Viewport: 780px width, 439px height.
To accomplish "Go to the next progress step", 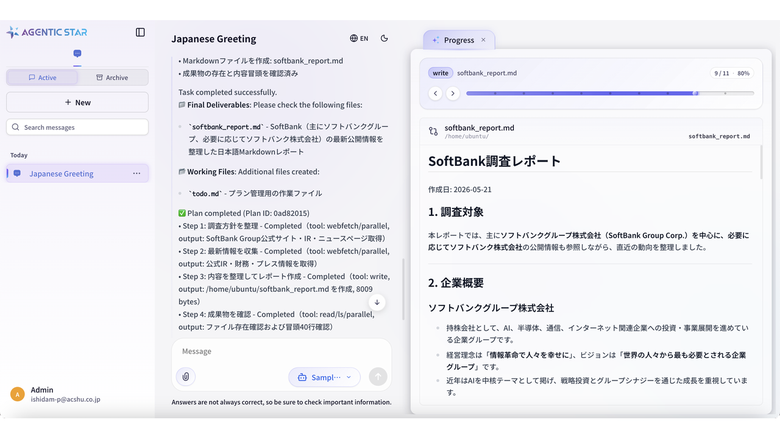I will 453,93.
